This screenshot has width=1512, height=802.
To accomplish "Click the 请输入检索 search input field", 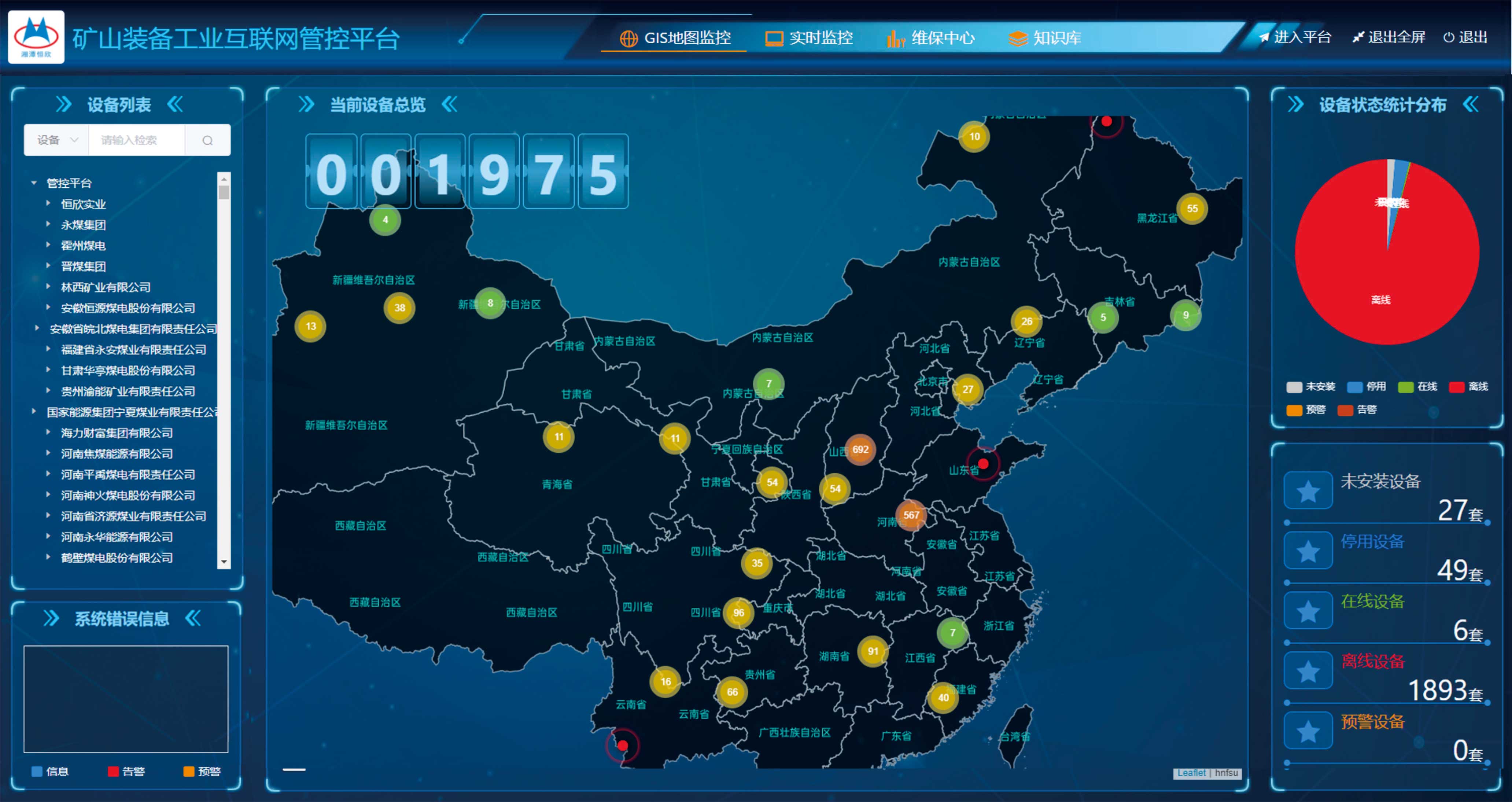I will click(x=136, y=140).
